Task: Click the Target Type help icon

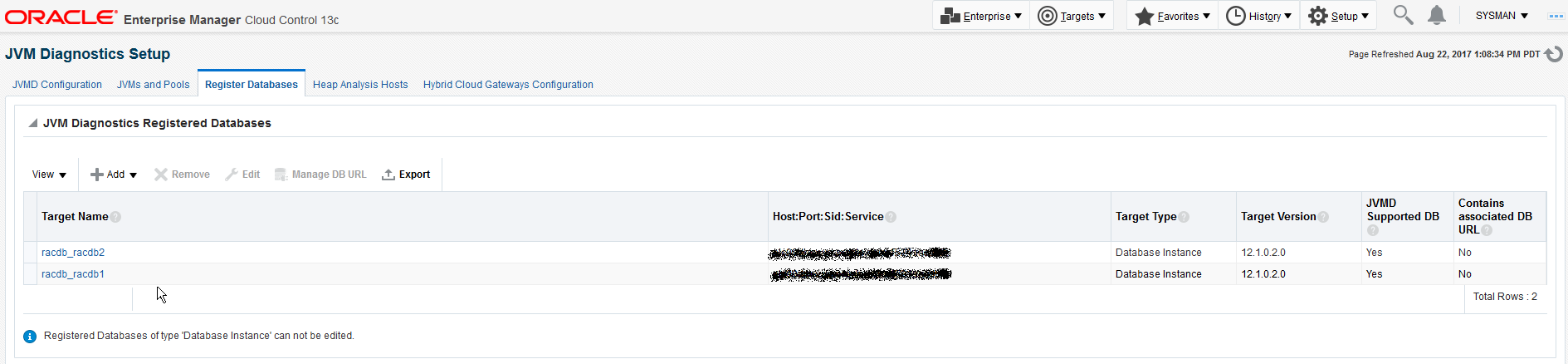Action: tap(1184, 217)
